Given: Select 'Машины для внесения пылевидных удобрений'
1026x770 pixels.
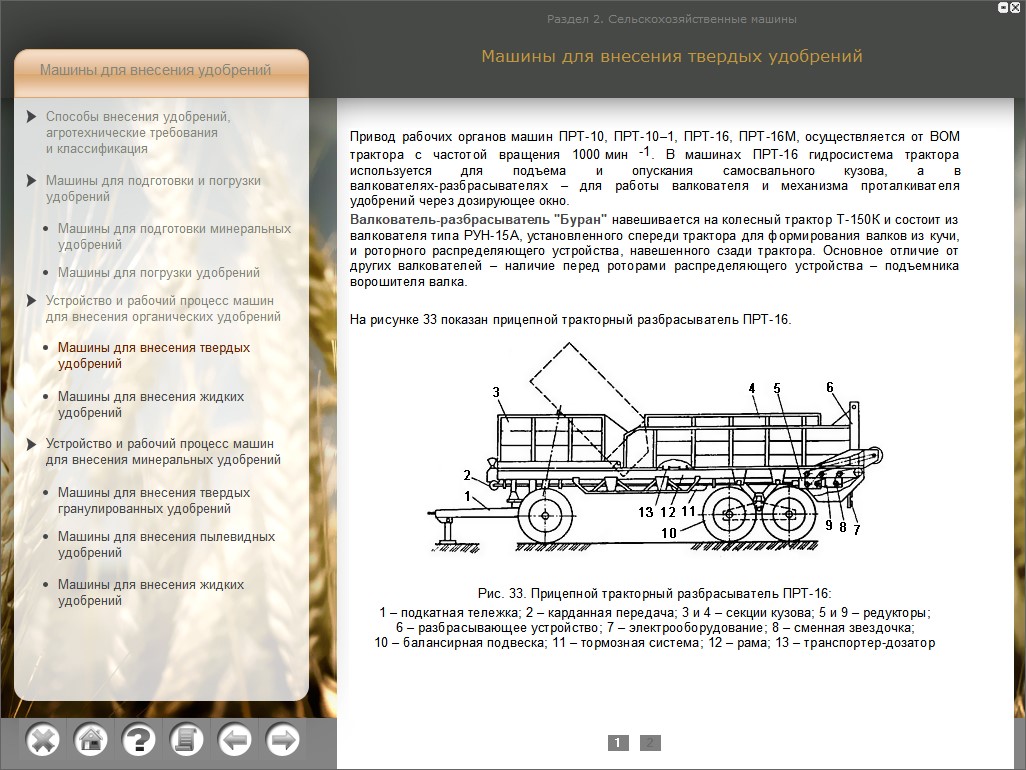Looking at the screenshot, I should pyautogui.click(x=166, y=544).
